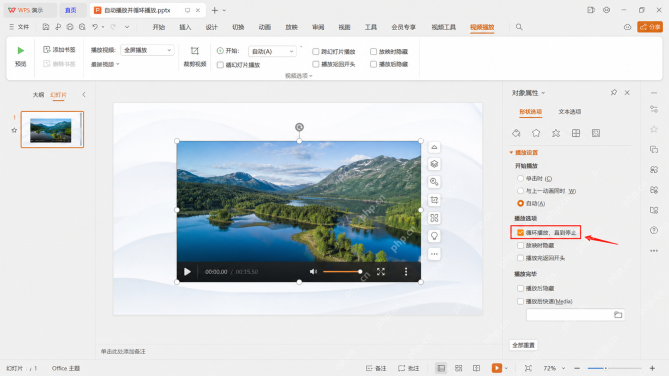Click the Search magnifier in ribbon bar
Screen dimensions: 669x376
tap(519, 27)
